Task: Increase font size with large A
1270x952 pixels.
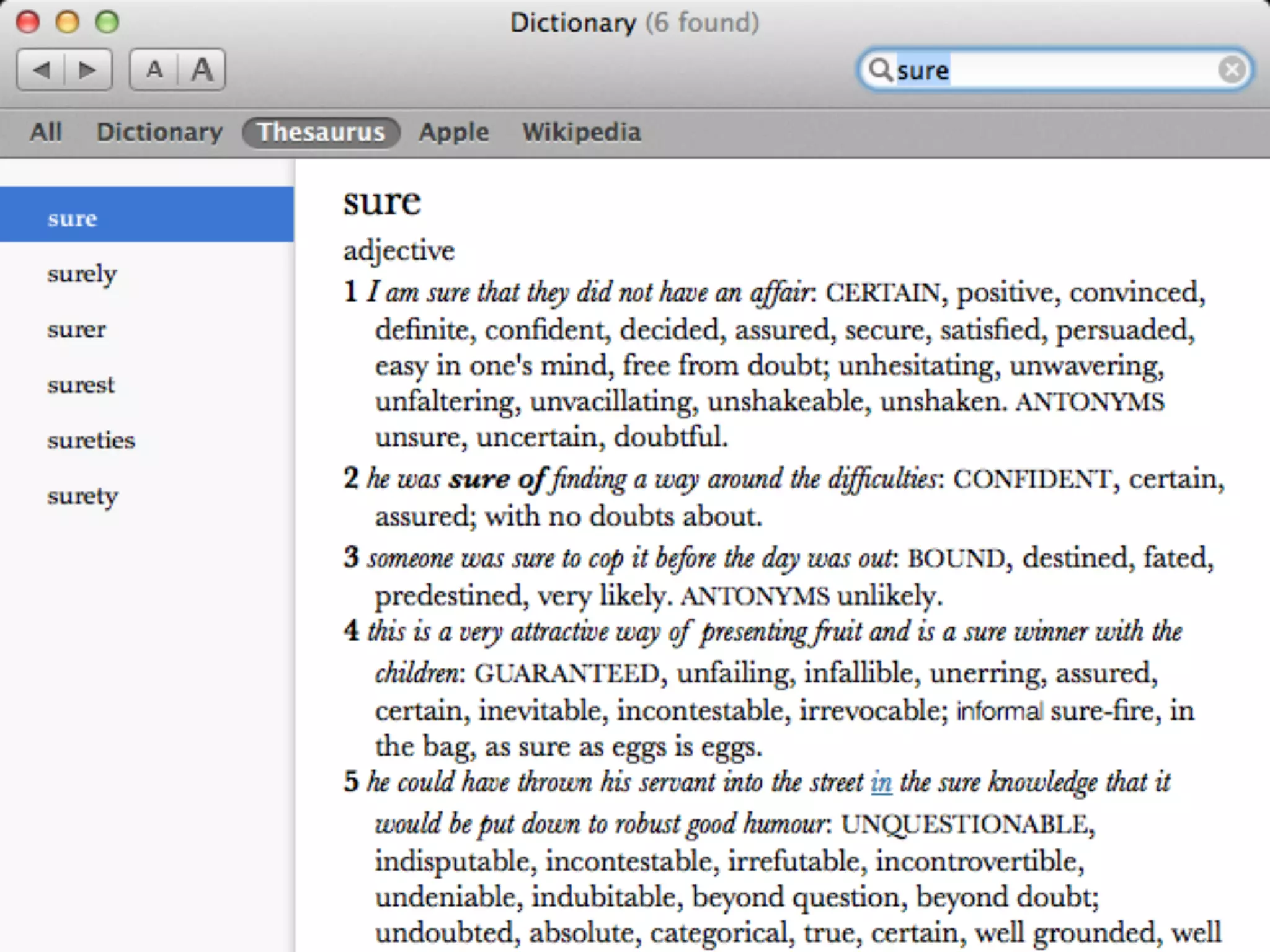Action: [202, 69]
